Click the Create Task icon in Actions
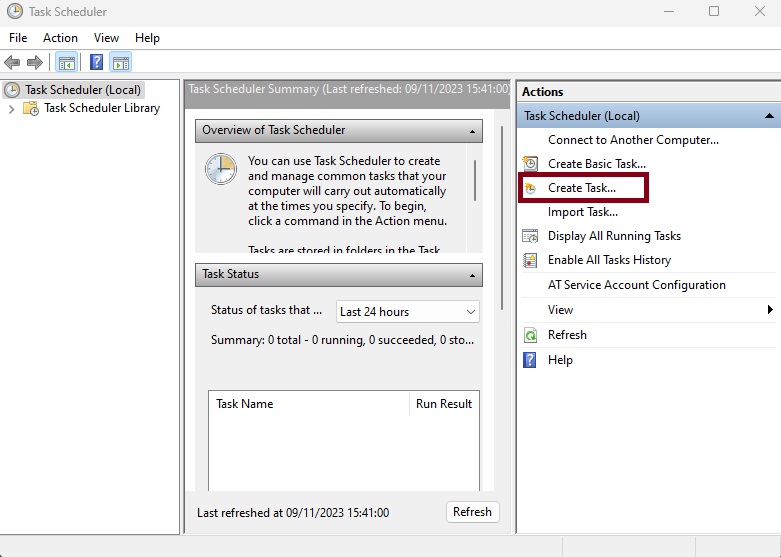 pyautogui.click(x=530, y=188)
